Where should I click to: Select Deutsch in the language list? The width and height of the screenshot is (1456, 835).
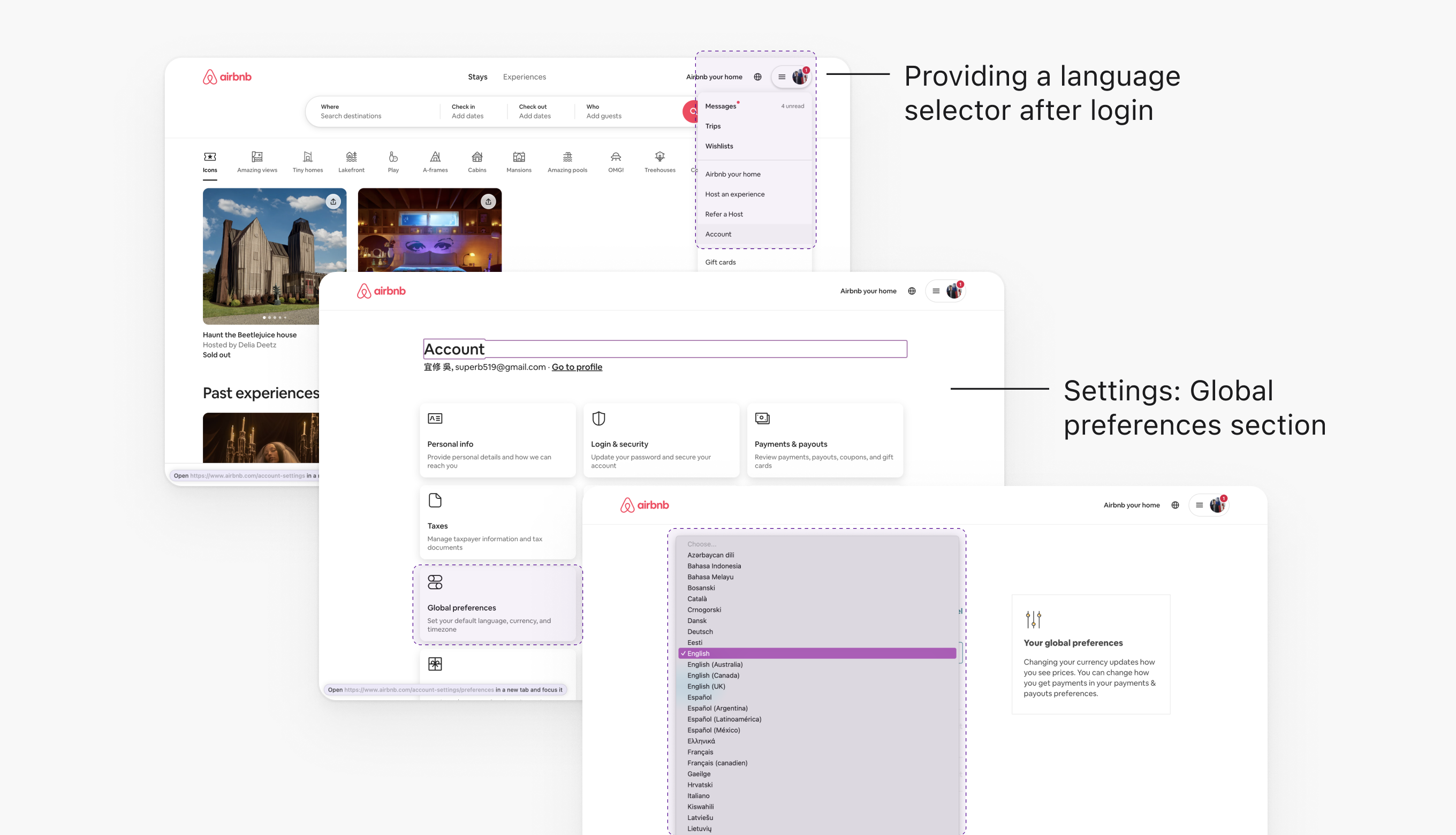[x=817, y=632]
